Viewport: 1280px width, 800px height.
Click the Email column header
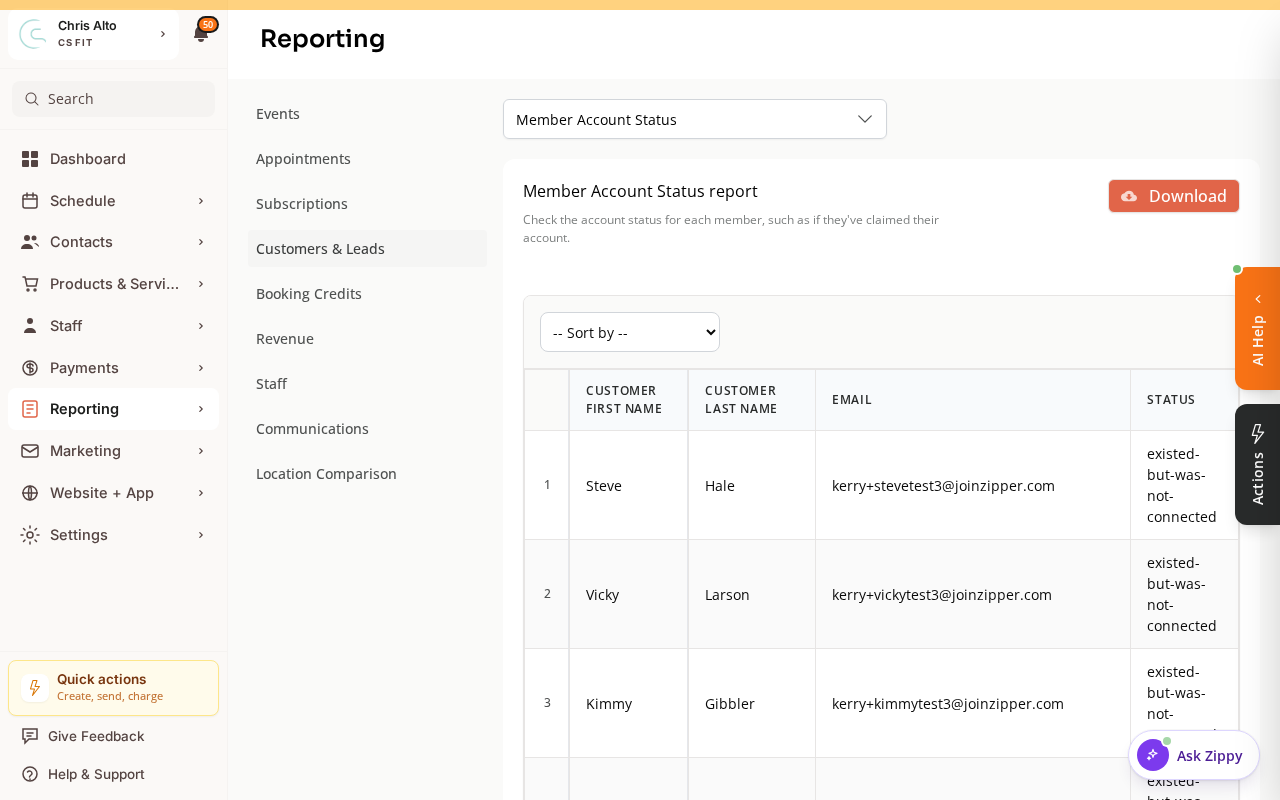pos(973,400)
